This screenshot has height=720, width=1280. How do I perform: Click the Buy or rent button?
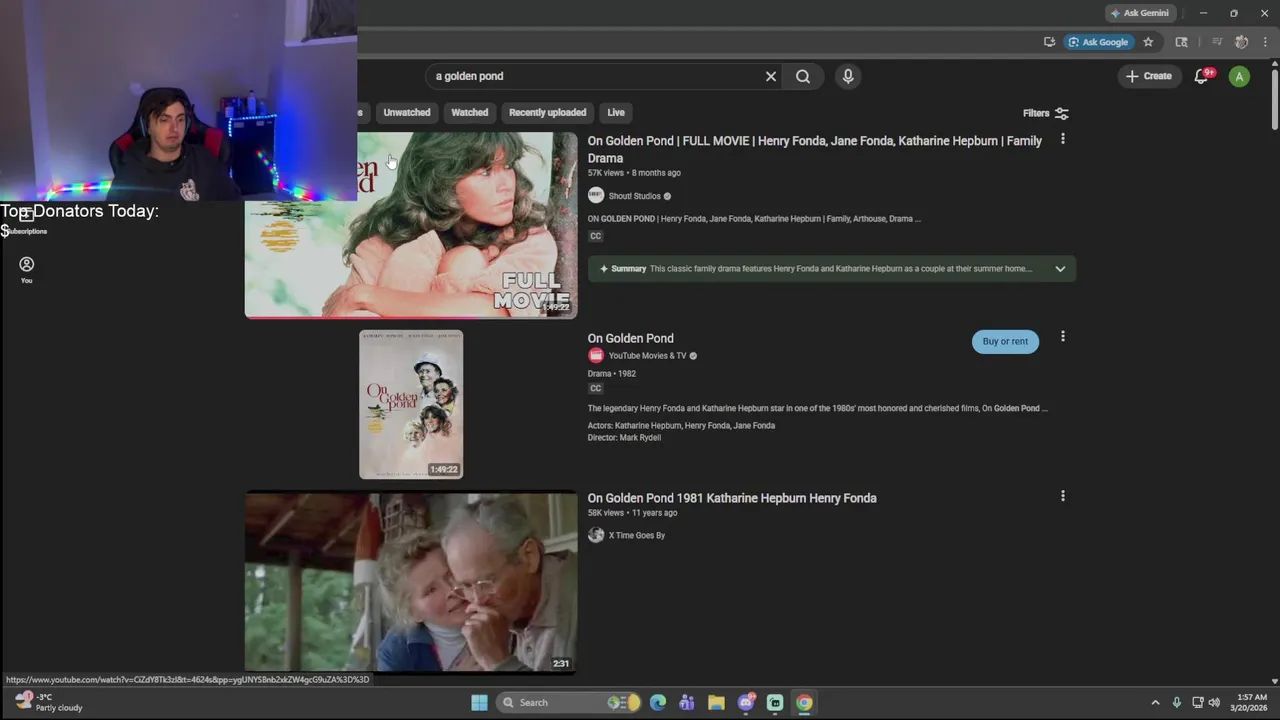[1005, 341]
